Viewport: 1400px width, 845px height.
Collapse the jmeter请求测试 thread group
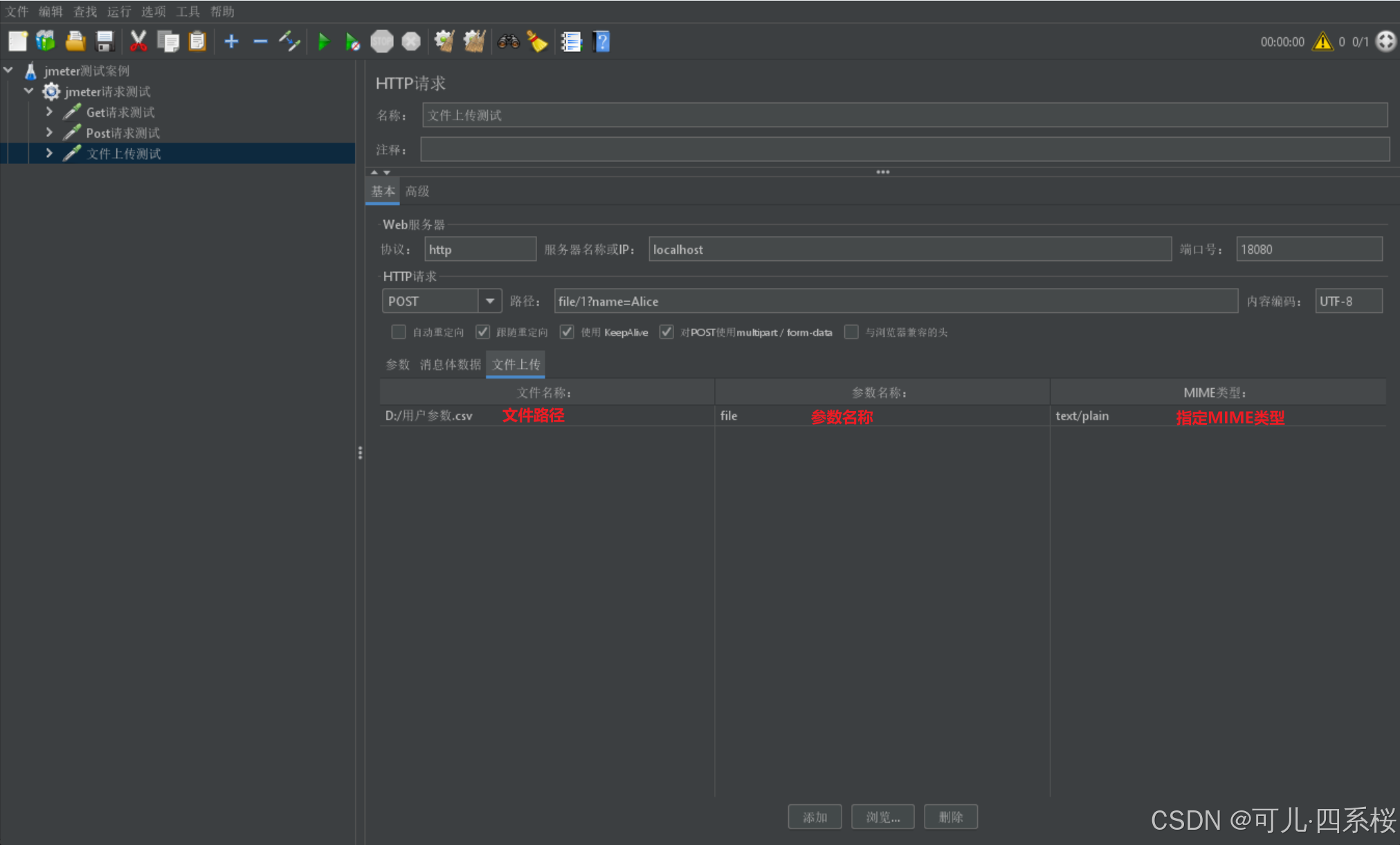coord(29,91)
